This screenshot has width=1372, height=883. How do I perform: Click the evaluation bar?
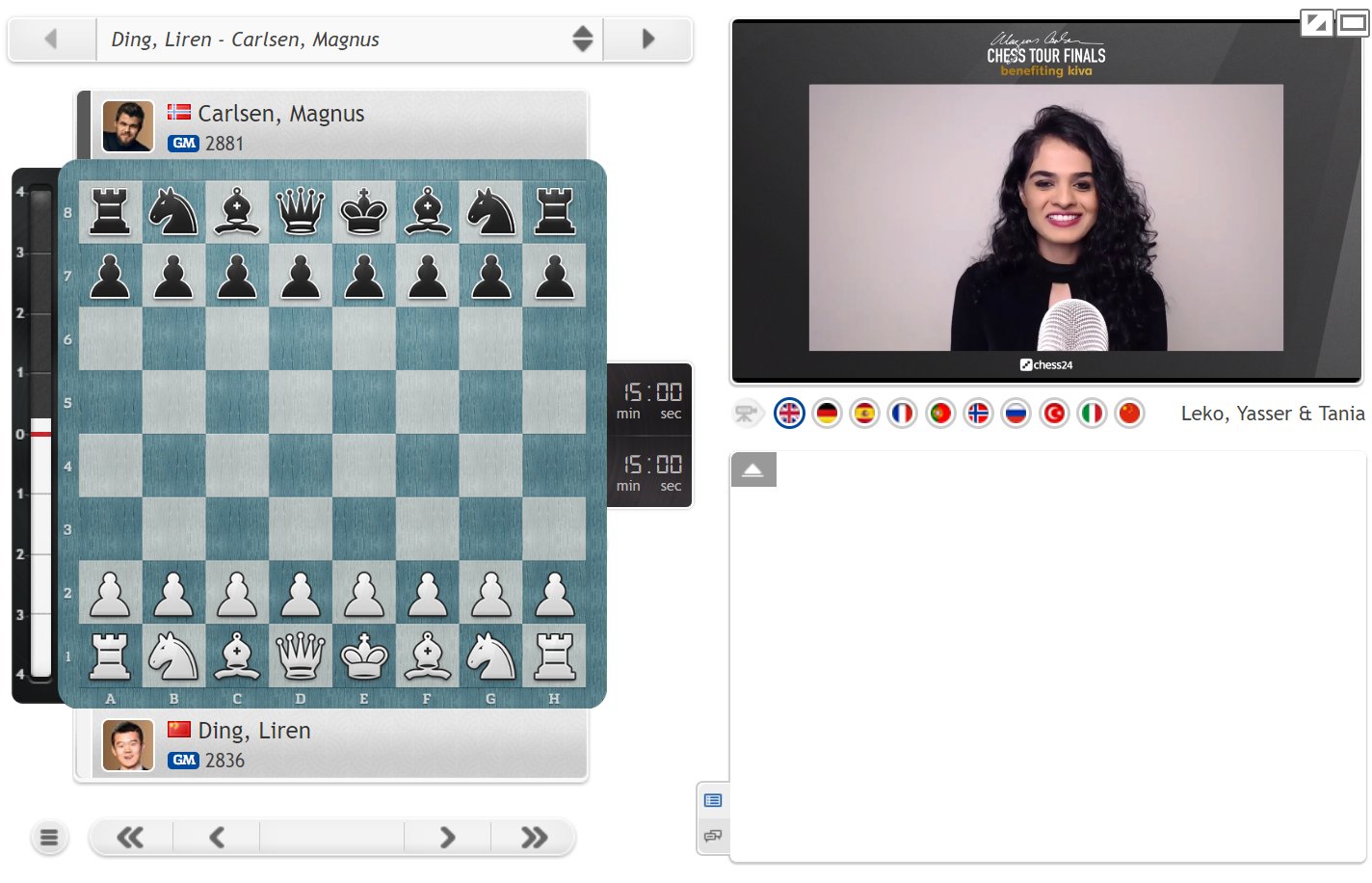(40, 434)
